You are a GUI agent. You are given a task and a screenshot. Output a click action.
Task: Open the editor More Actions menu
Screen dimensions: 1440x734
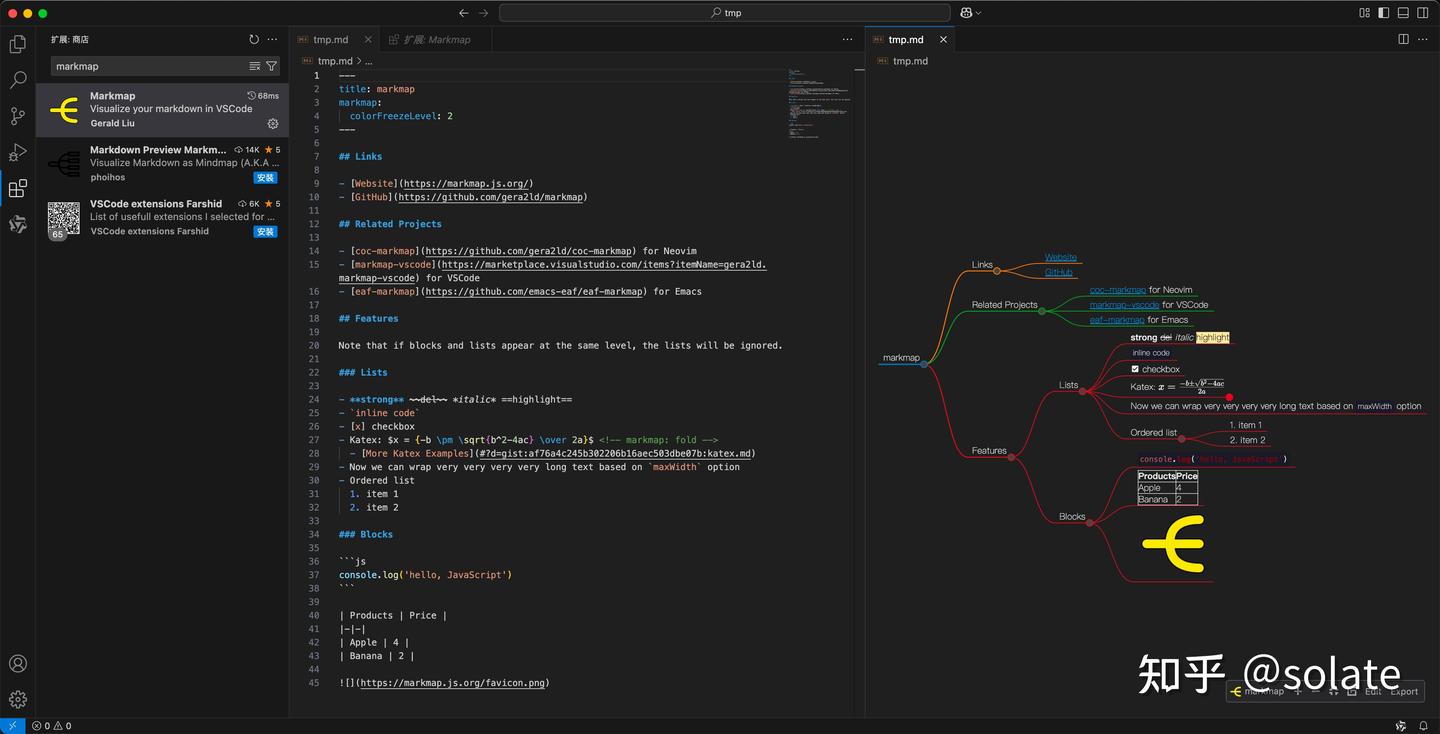pyautogui.click(x=847, y=39)
